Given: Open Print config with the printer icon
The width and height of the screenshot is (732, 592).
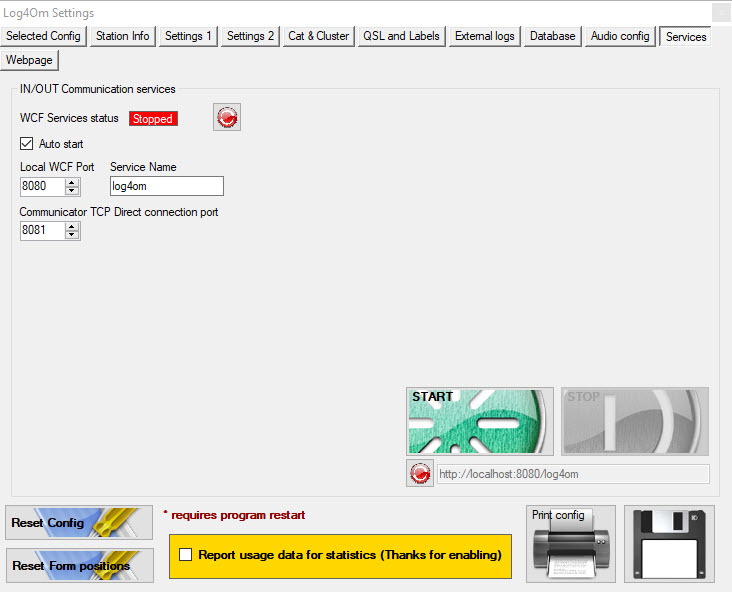Looking at the screenshot, I should (570, 544).
